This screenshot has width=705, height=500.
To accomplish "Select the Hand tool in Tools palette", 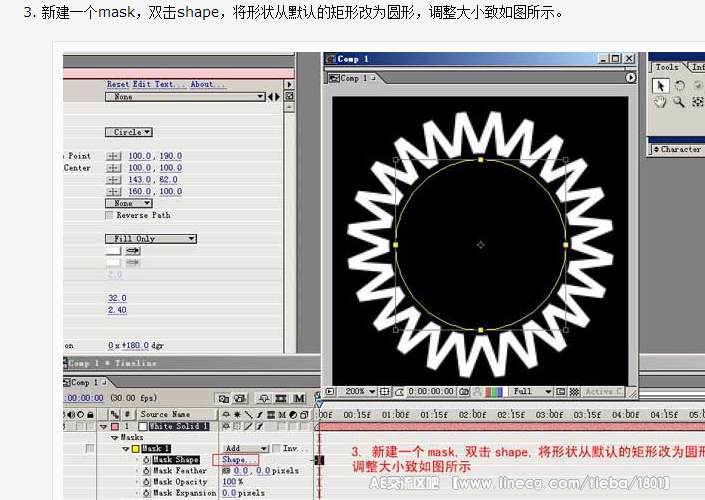I will tap(660, 102).
